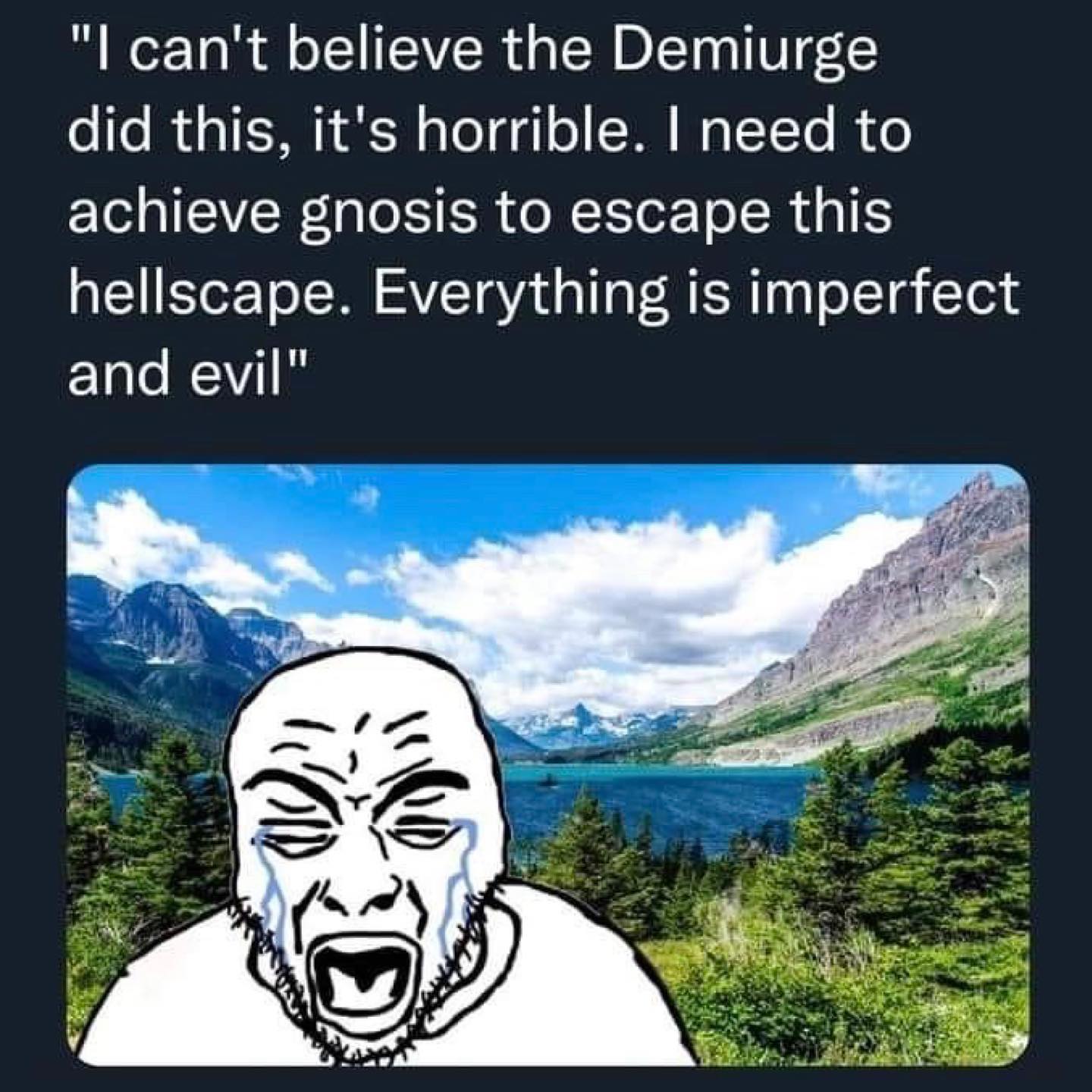Select the word "gnosis" in the text

click(390, 215)
